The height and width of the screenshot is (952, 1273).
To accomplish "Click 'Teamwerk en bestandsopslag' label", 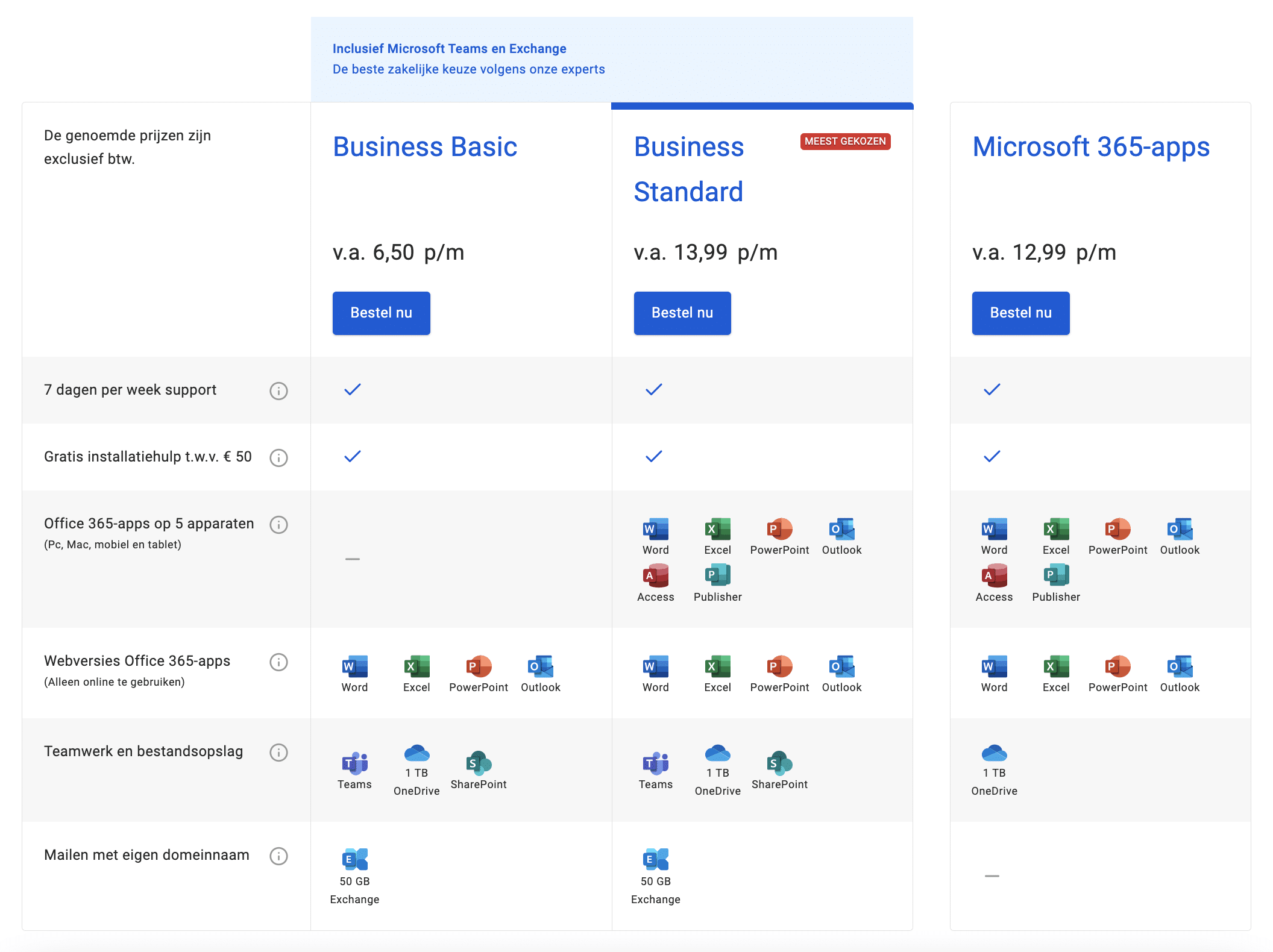I will tap(143, 751).
